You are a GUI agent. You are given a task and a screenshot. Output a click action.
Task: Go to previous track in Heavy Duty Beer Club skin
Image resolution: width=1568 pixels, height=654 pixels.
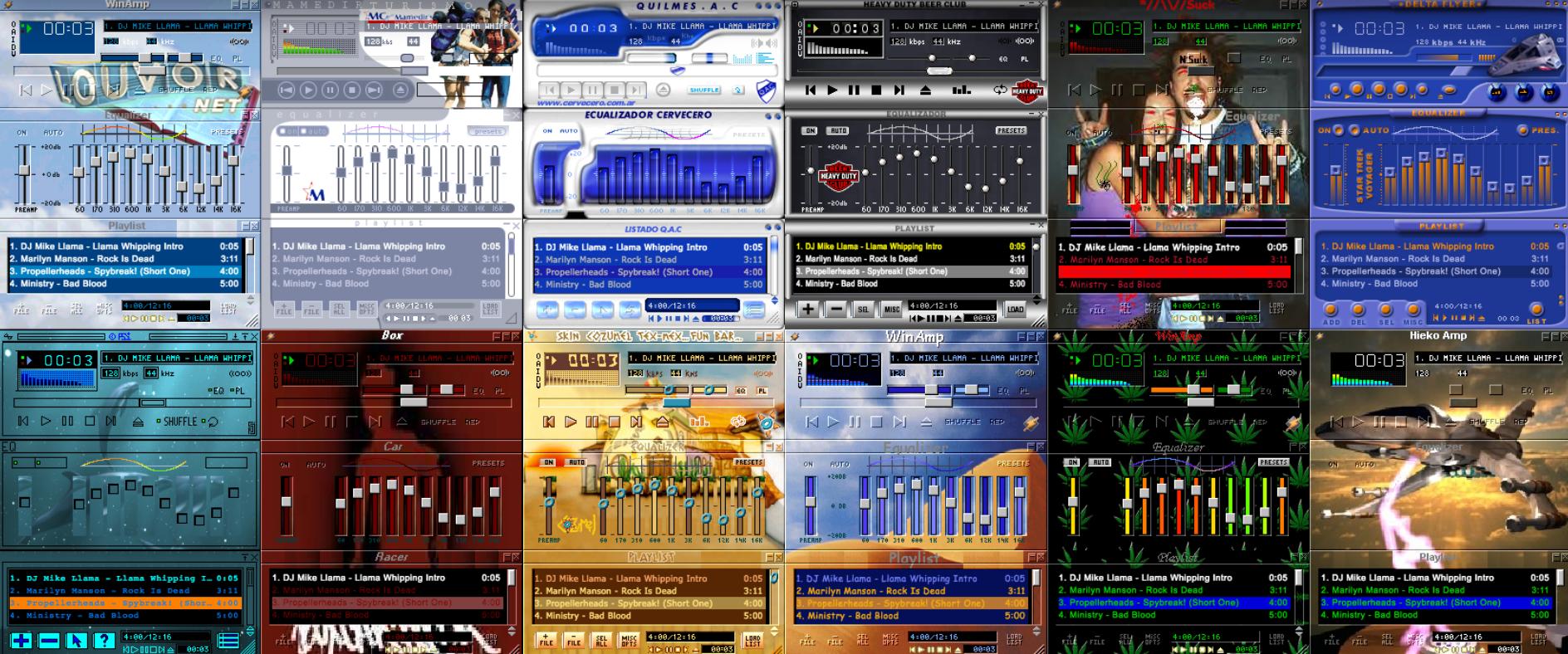click(x=811, y=90)
